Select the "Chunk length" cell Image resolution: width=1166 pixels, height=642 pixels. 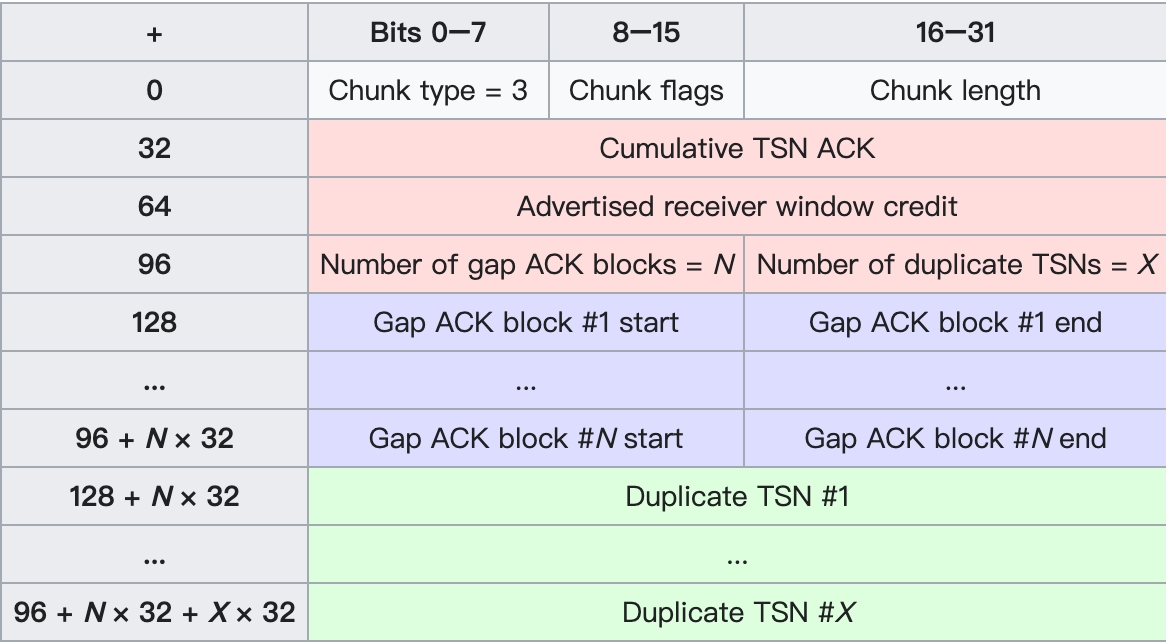click(x=955, y=91)
